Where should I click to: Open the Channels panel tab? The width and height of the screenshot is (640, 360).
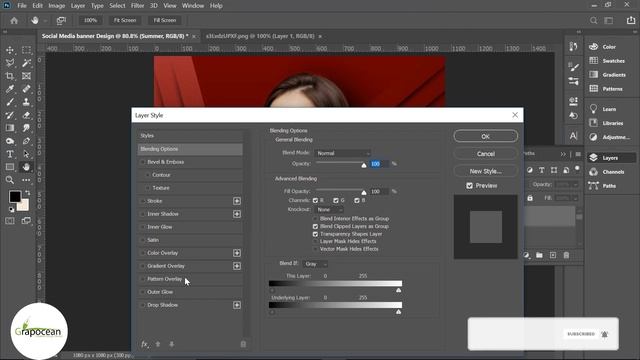613,172
